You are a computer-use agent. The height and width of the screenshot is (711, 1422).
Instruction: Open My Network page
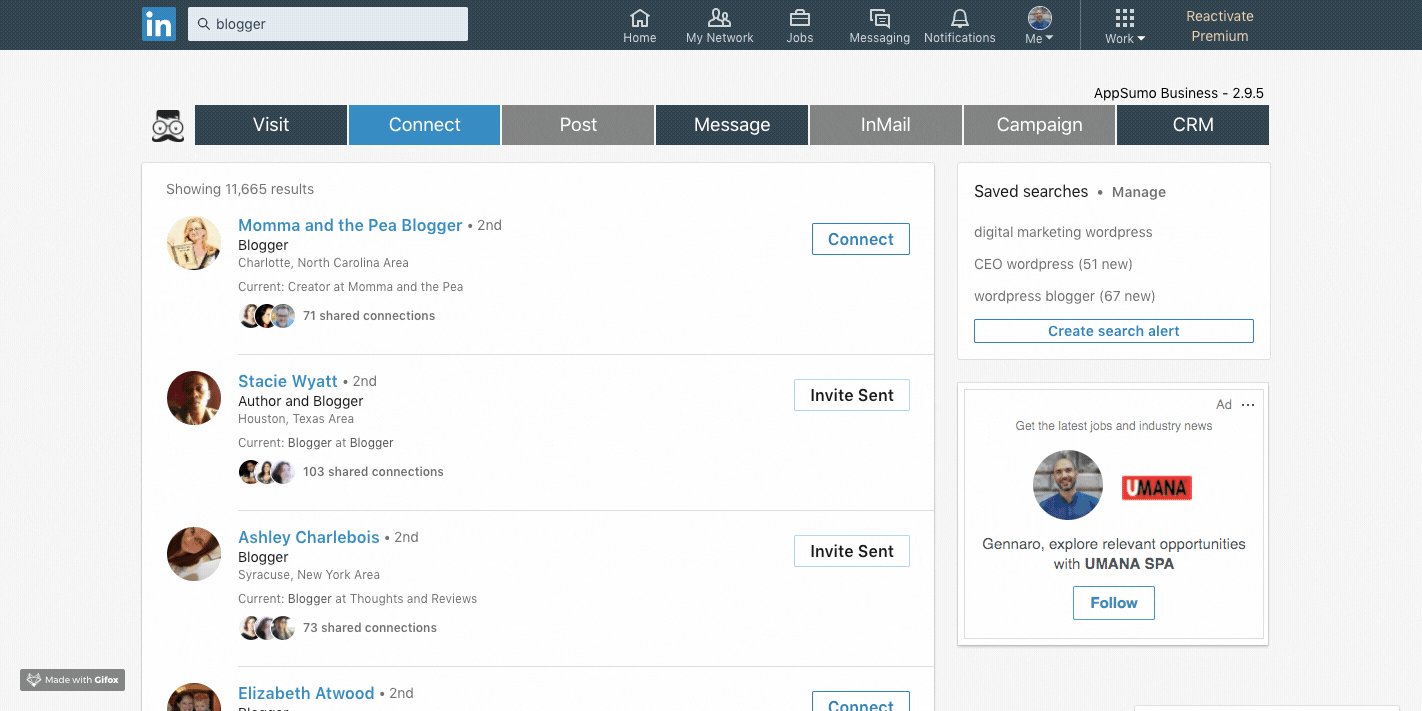(x=719, y=26)
